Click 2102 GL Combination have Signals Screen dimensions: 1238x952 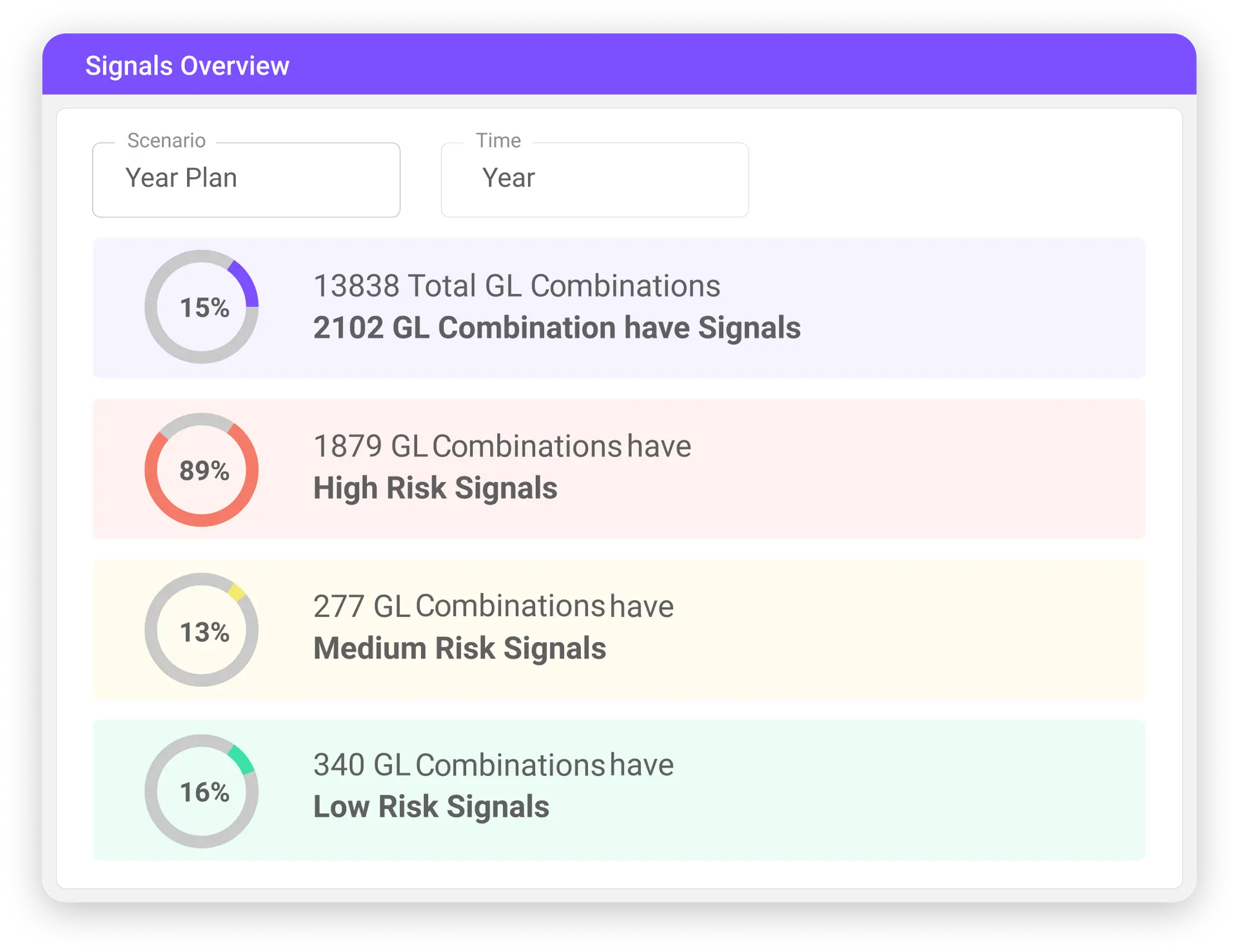tap(556, 327)
